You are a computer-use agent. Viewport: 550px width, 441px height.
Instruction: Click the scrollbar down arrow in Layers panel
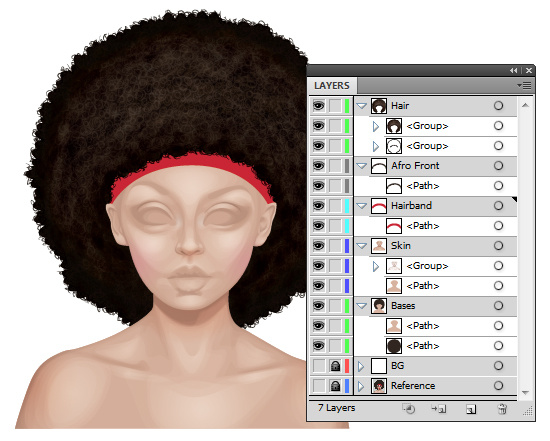coord(525,393)
